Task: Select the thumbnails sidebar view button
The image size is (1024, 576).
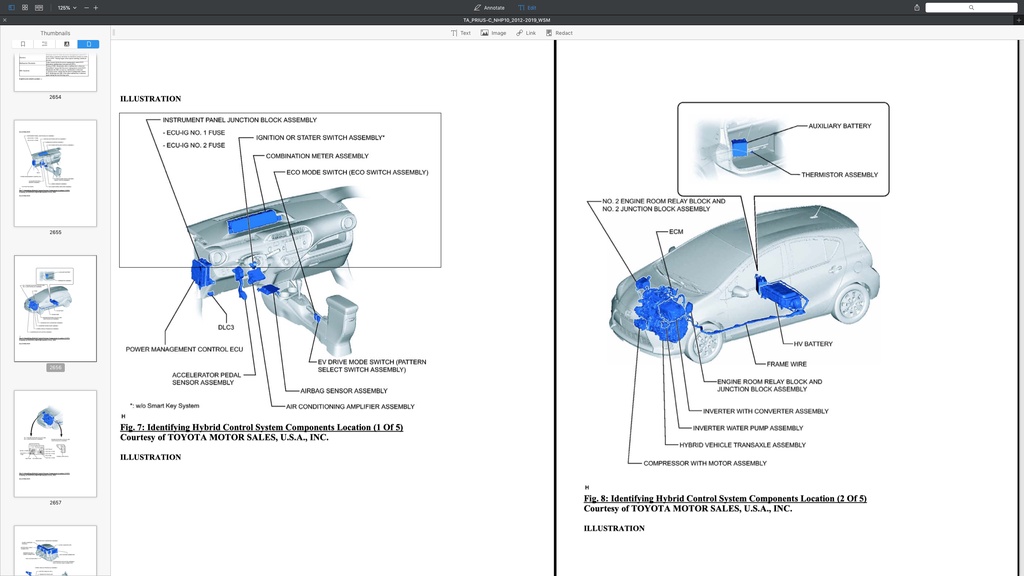Action: pyautogui.click(x=88, y=44)
